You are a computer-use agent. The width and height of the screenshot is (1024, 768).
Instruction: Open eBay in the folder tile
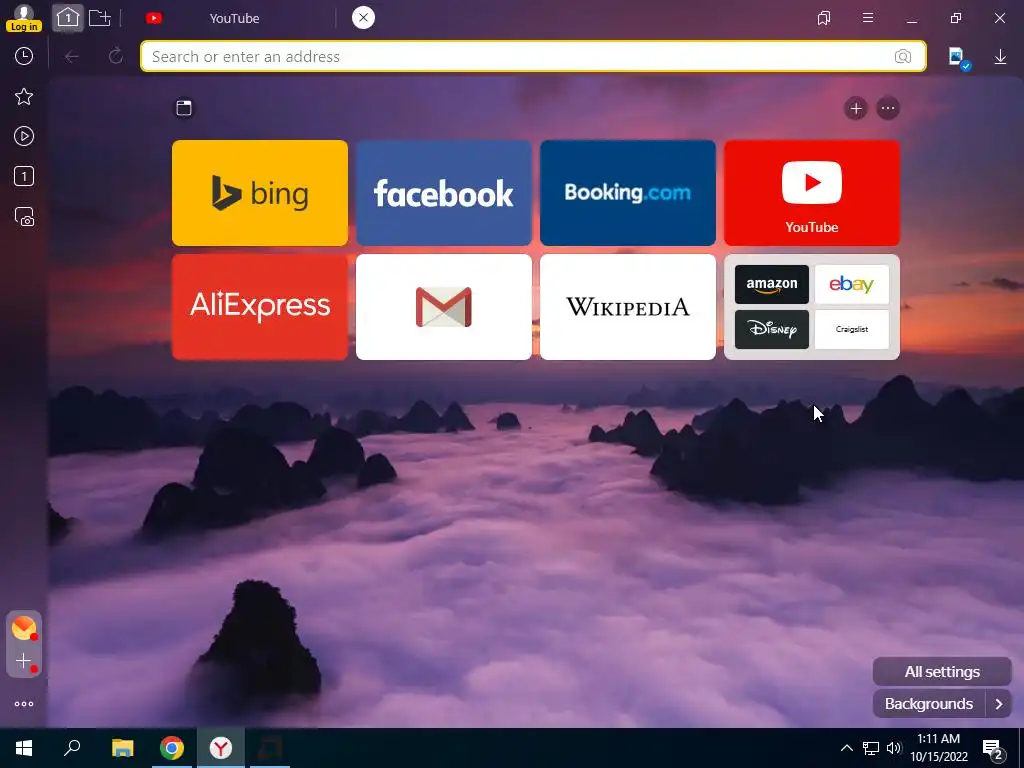click(x=852, y=284)
